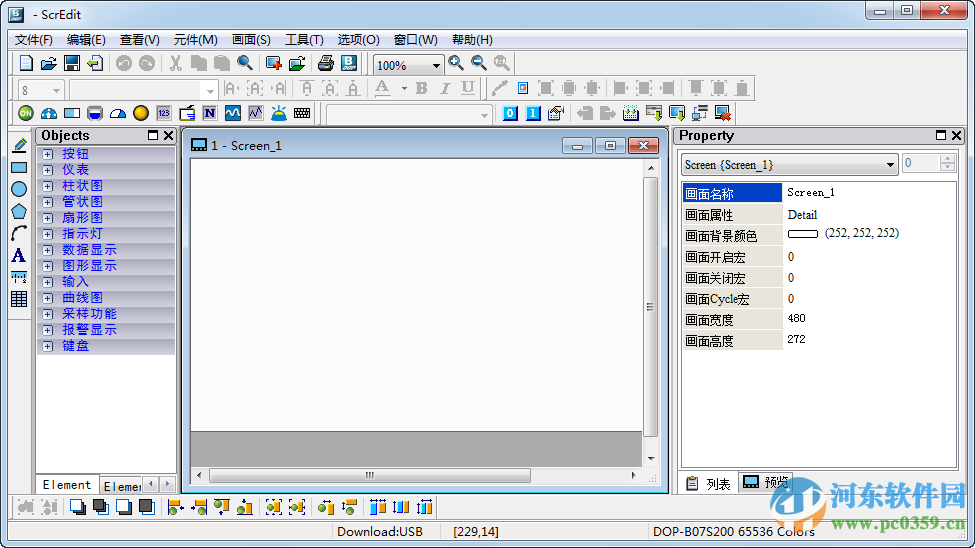Open a project with the folder icon
The width and height of the screenshot is (975, 548).
(x=49, y=63)
